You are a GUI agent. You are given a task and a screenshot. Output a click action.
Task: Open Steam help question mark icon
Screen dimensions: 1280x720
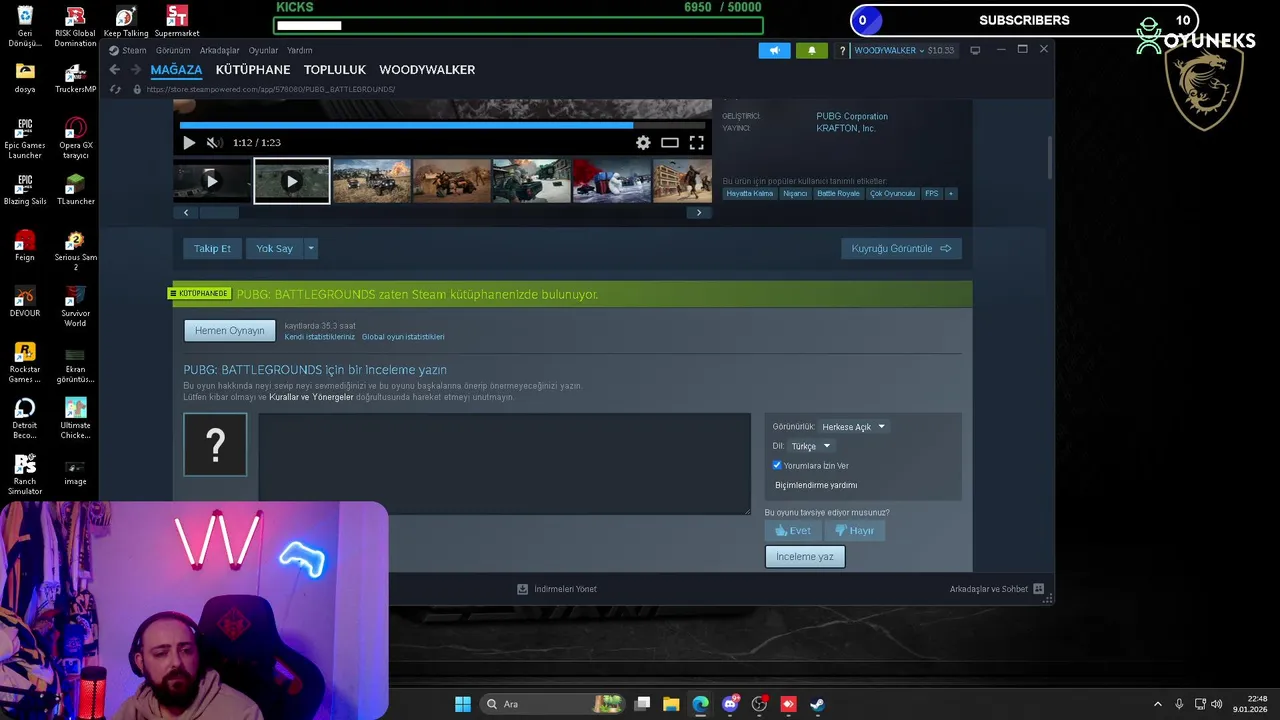point(843,50)
